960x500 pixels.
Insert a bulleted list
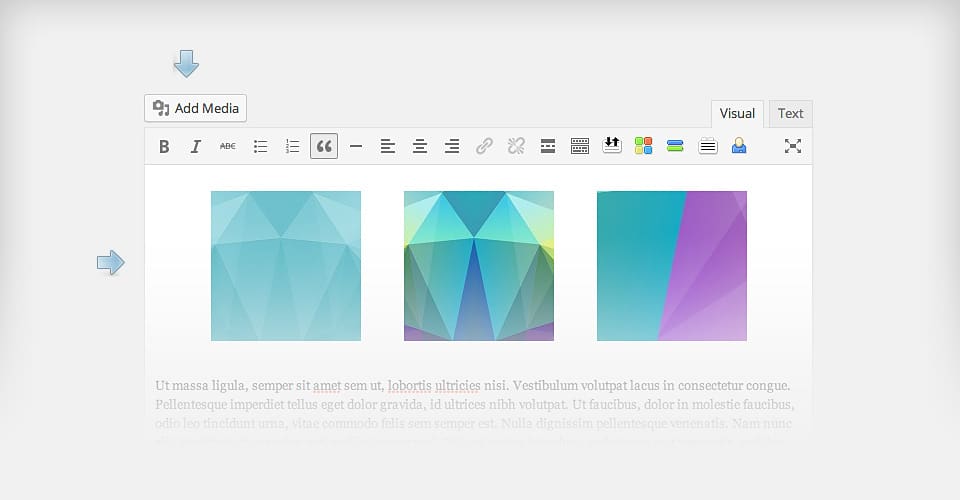(260, 147)
